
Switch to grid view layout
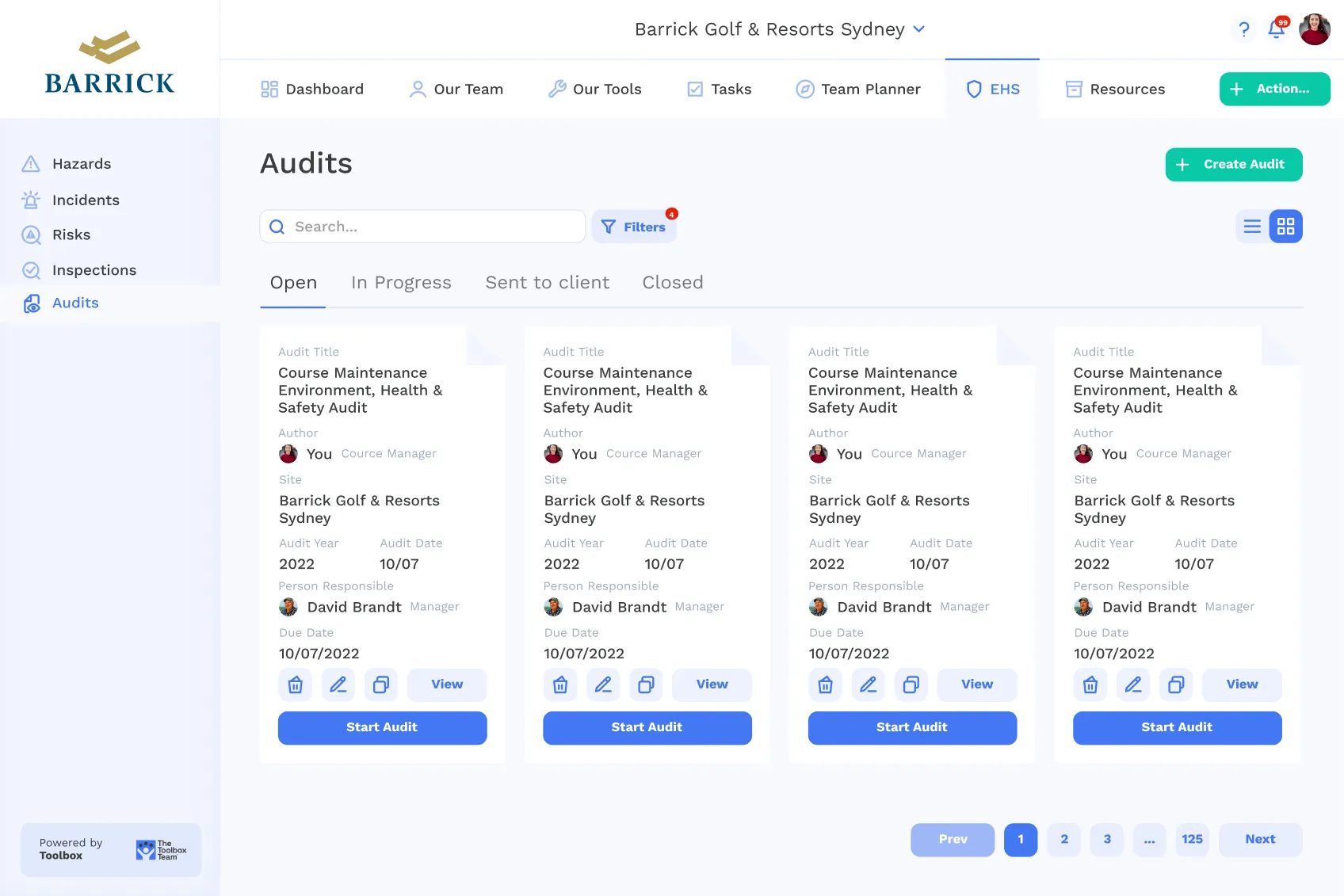click(x=1285, y=227)
